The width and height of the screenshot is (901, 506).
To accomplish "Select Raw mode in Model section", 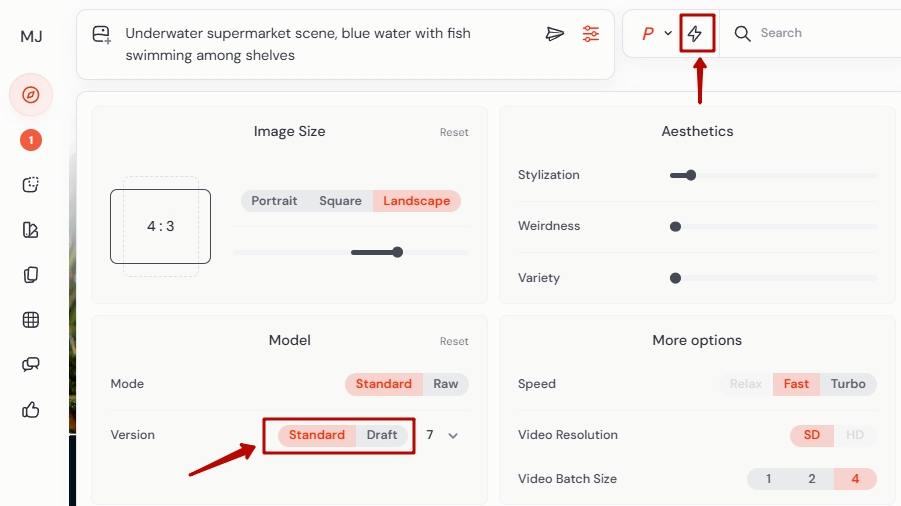I will [x=445, y=384].
